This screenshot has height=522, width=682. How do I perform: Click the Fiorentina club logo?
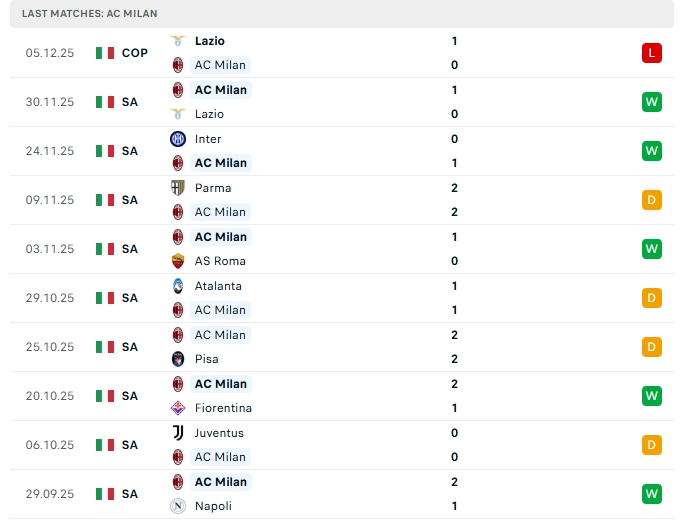(x=178, y=408)
